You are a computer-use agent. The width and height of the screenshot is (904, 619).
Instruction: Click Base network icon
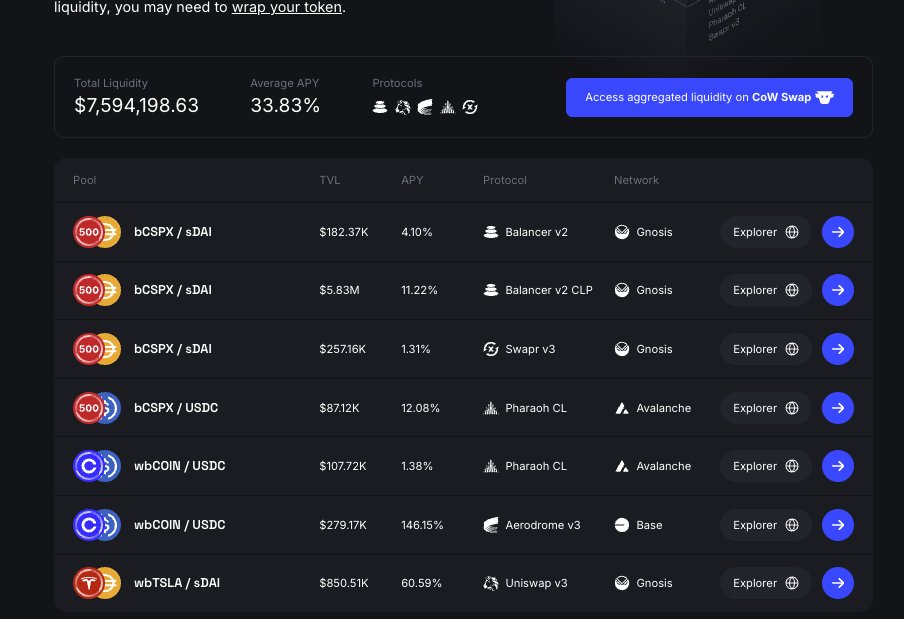(x=622, y=525)
